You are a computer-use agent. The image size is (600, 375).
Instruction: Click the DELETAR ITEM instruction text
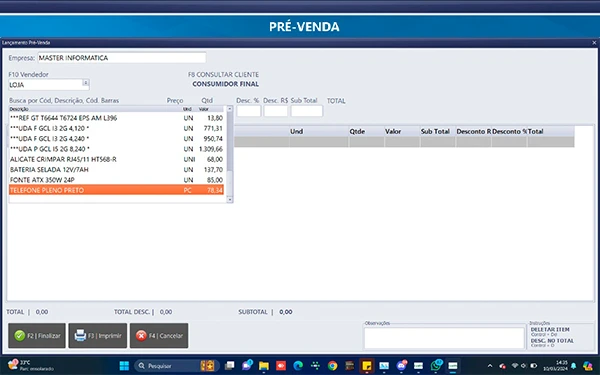pos(550,329)
